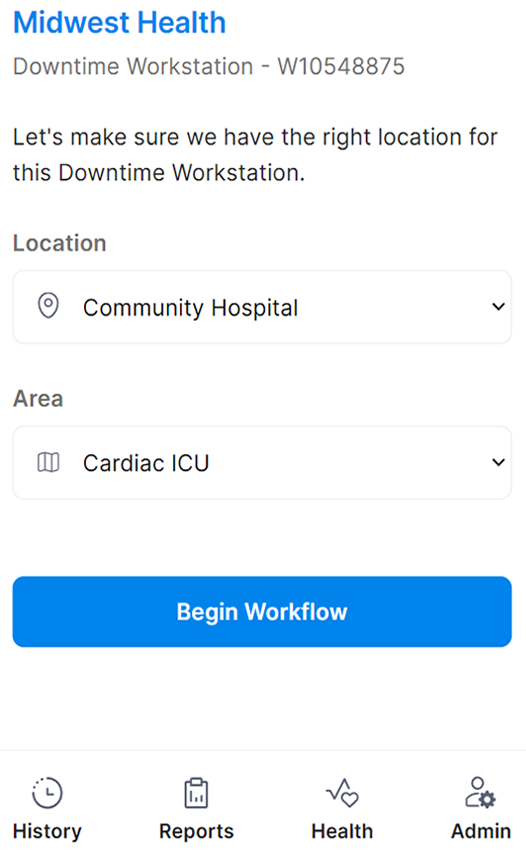Click the Begin Workflow button

click(262, 611)
